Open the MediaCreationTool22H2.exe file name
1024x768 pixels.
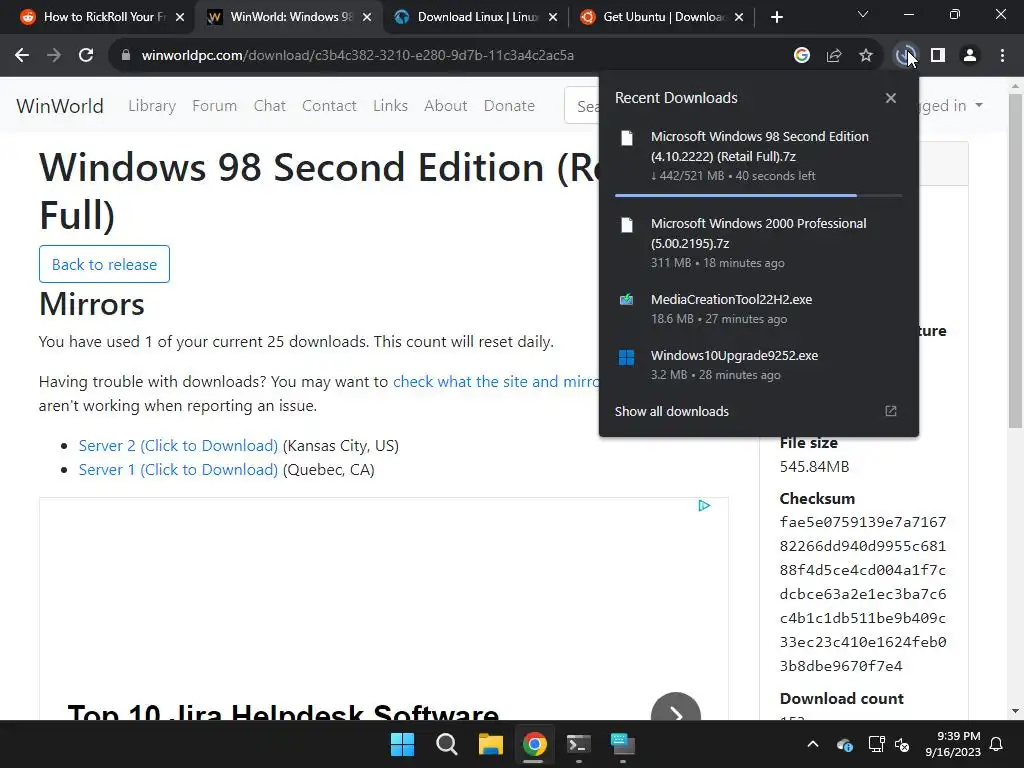coord(731,300)
